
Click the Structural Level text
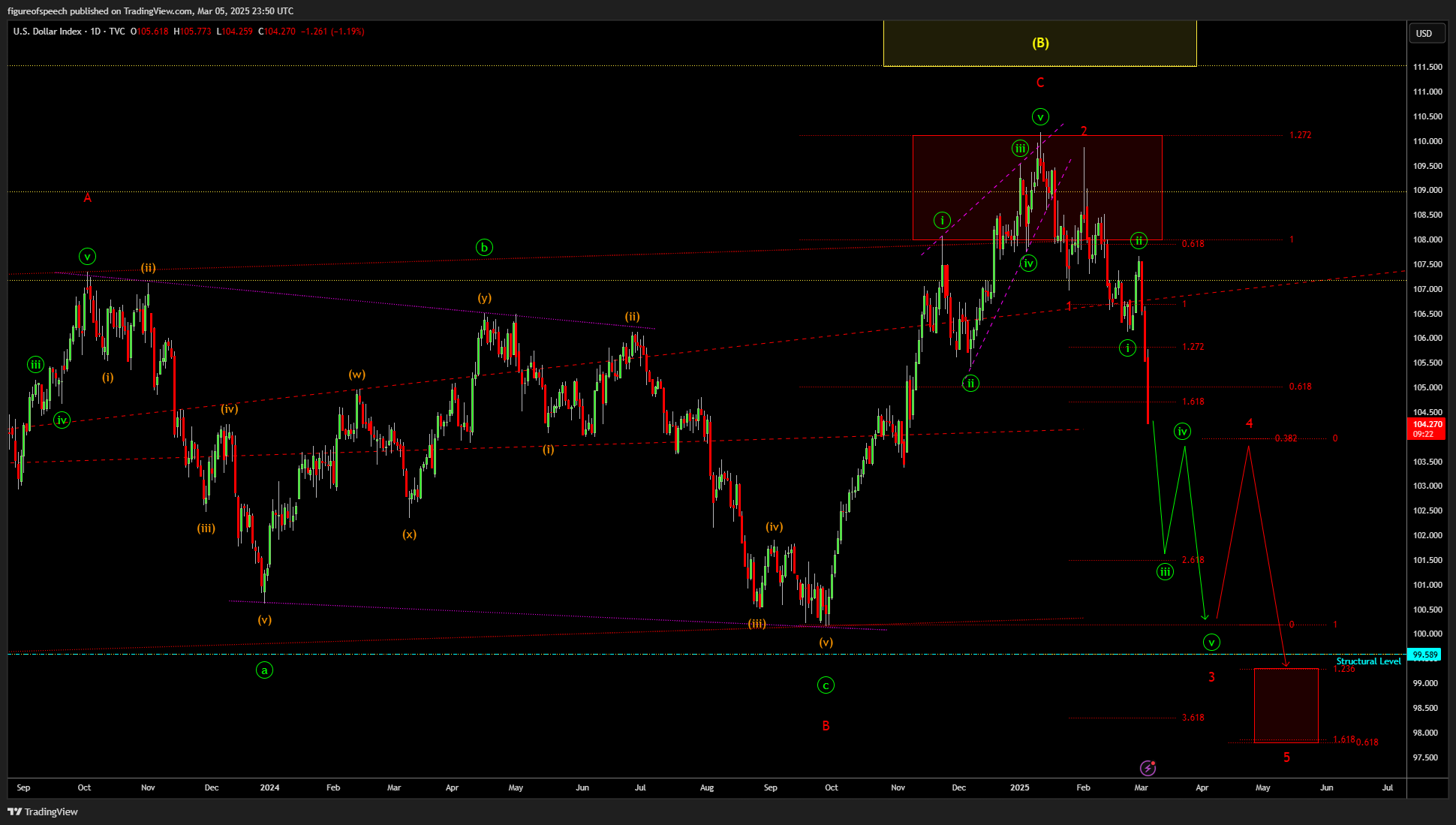pos(1368,661)
